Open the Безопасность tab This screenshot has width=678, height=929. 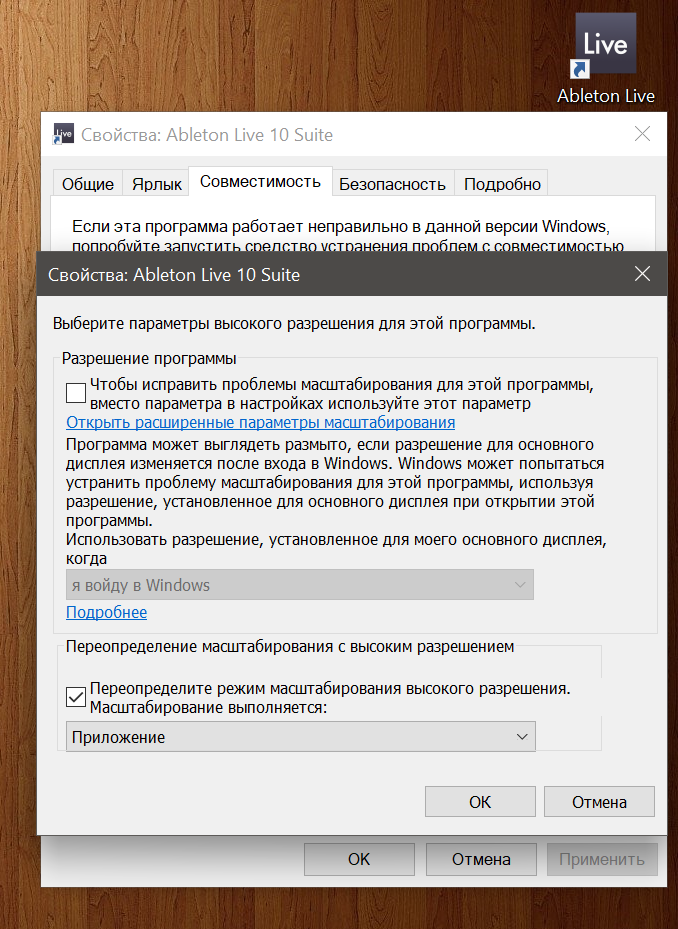click(x=392, y=184)
